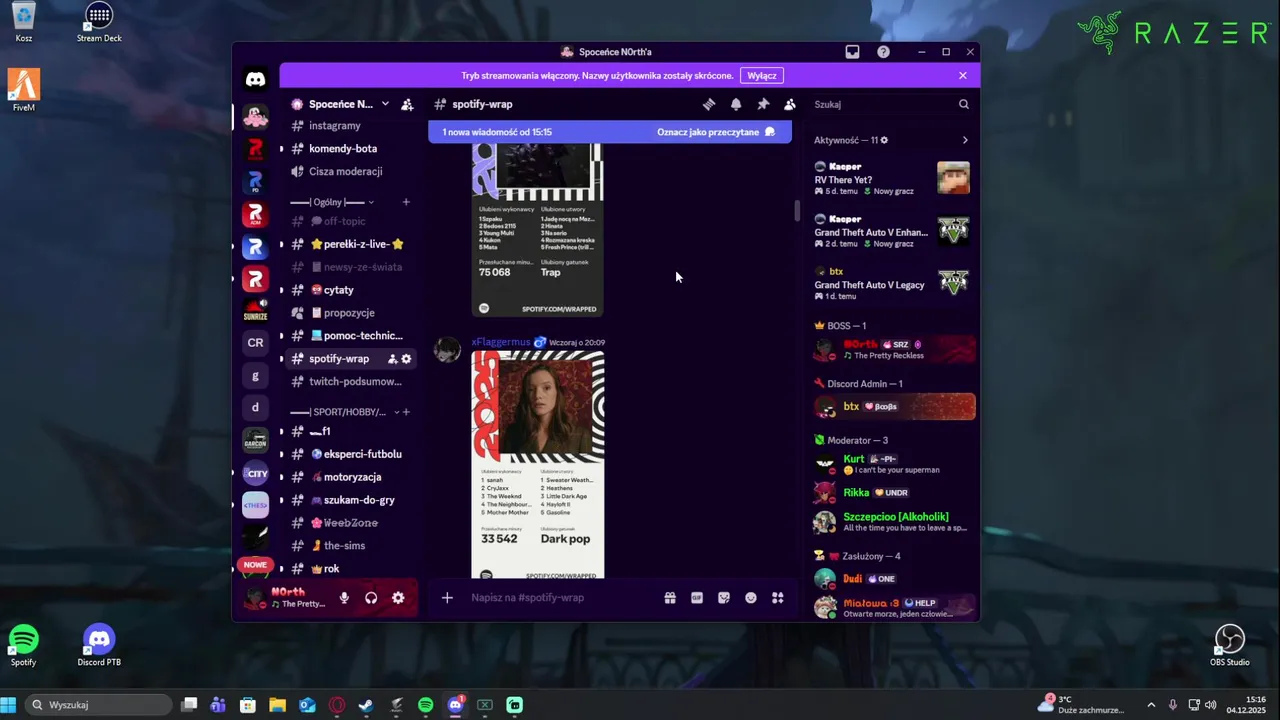Open Kacper's RV There Yet? activity card
The image size is (1280, 720).
[892, 179]
